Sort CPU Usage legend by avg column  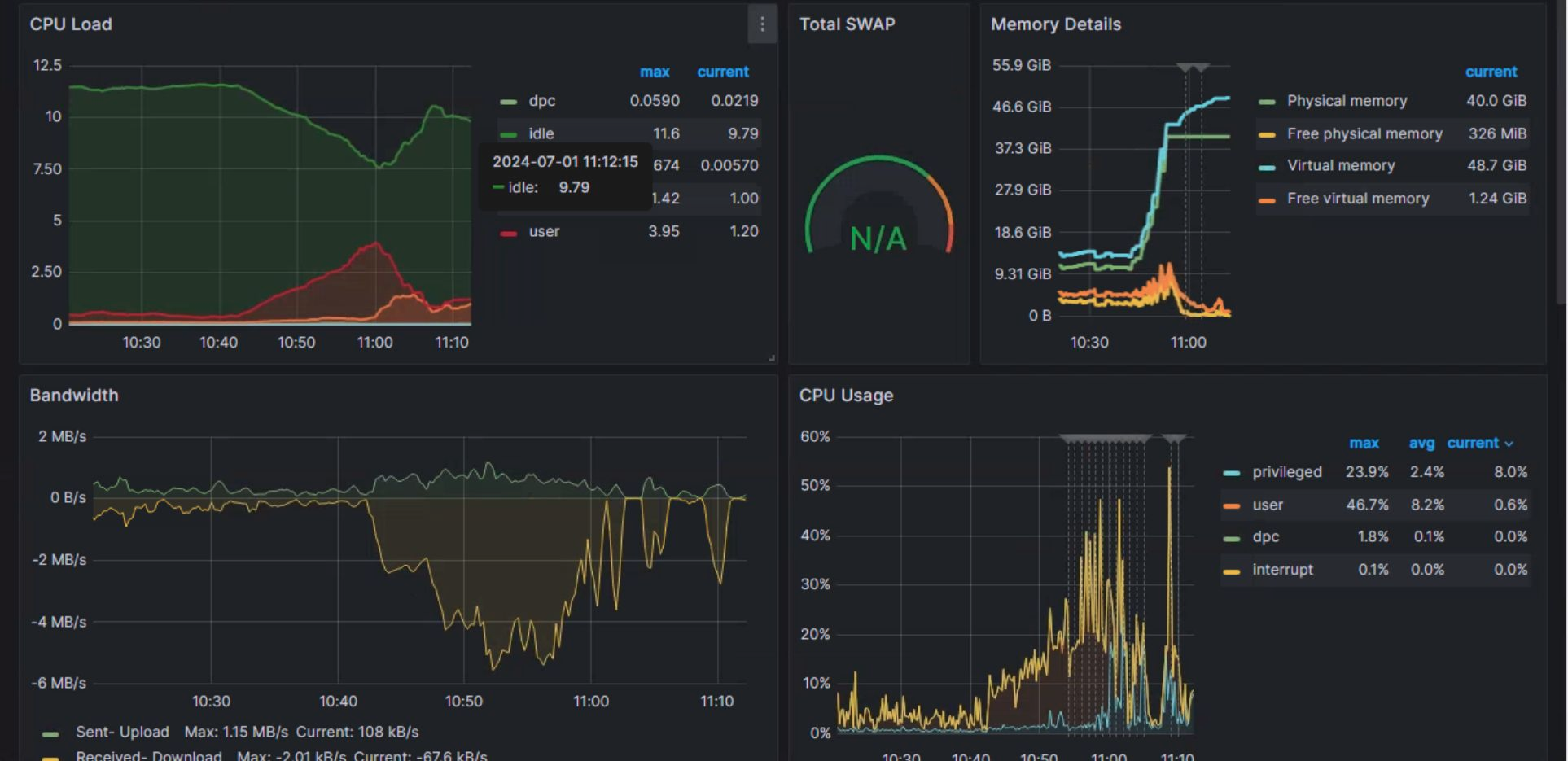tap(1421, 443)
